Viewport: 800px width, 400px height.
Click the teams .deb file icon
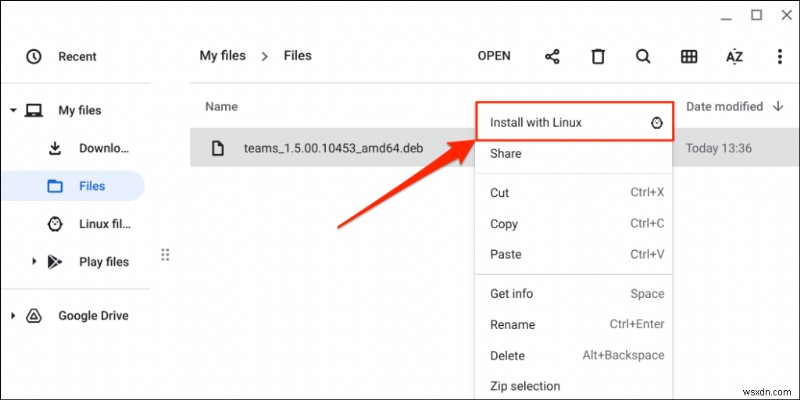218,148
